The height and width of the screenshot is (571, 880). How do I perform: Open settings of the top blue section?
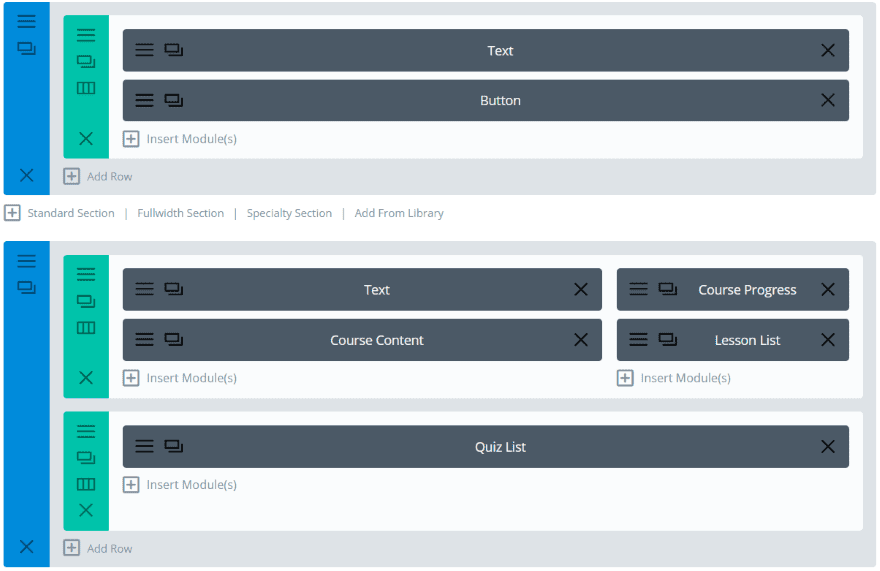point(26,21)
